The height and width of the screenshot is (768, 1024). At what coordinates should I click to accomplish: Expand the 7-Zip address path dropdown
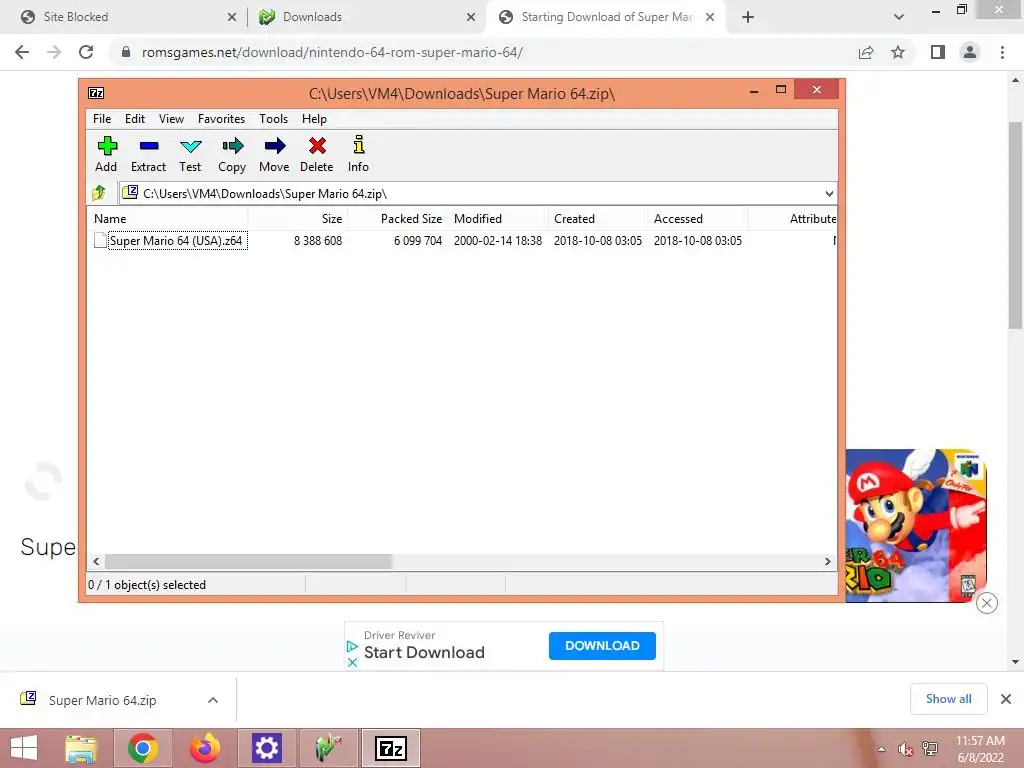click(x=829, y=193)
